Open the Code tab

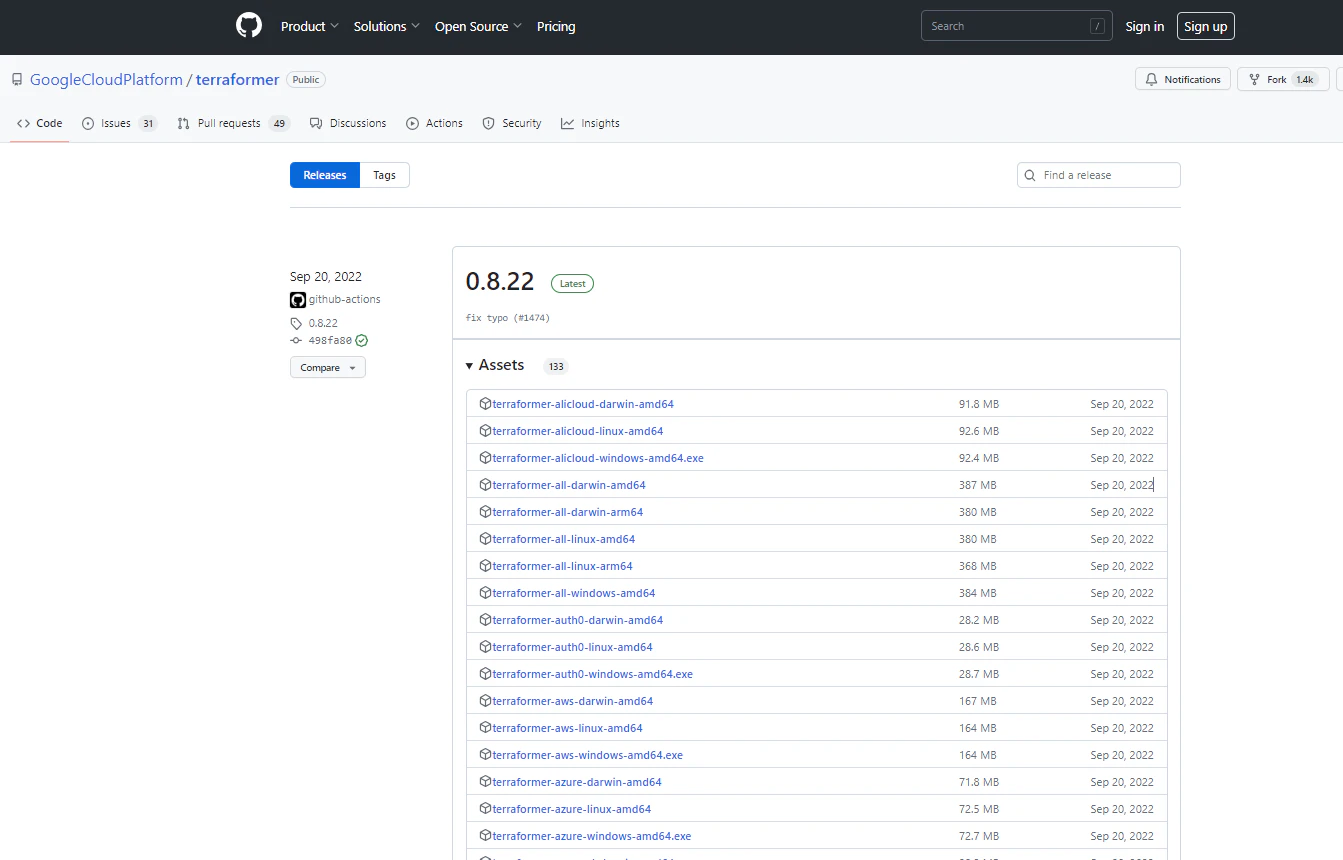click(x=40, y=124)
